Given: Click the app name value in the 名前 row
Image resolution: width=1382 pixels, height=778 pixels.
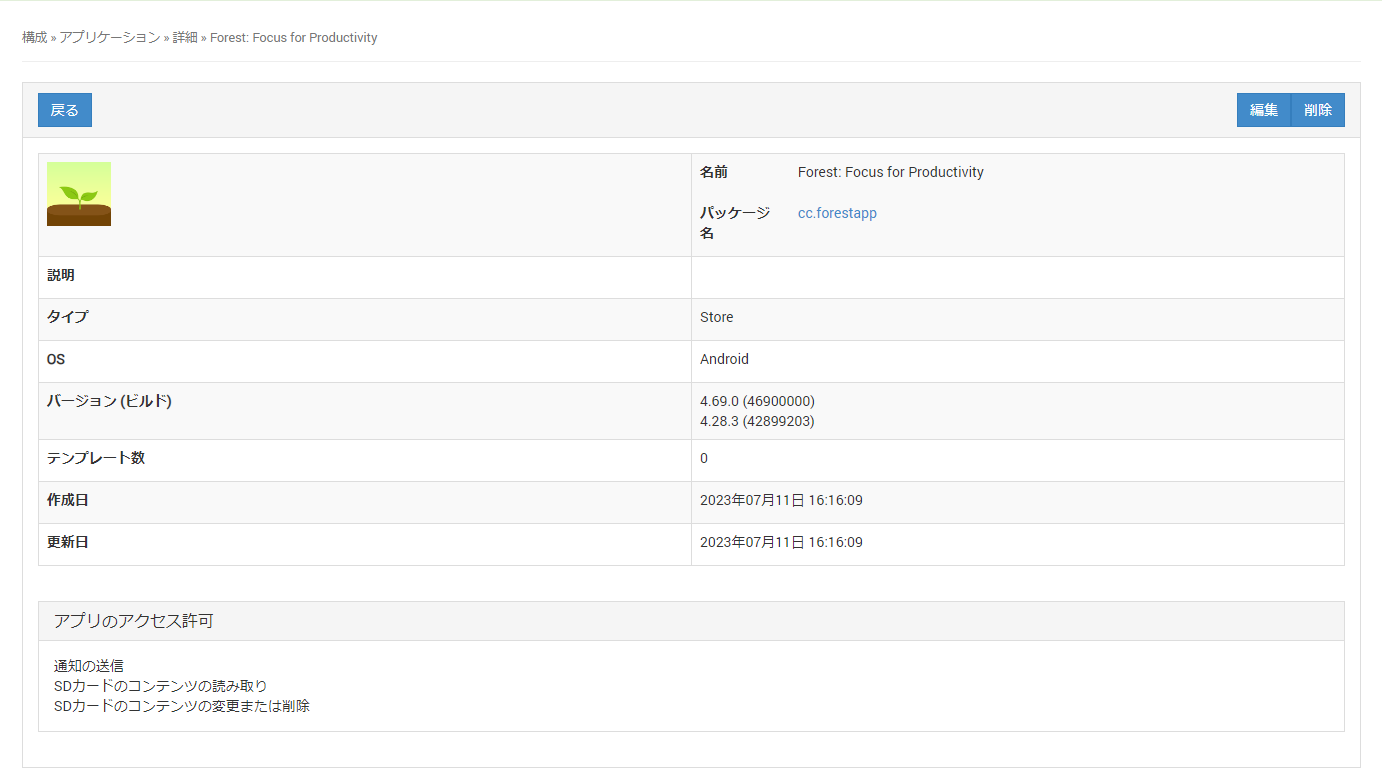Looking at the screenshot, I should coord(890,172).
